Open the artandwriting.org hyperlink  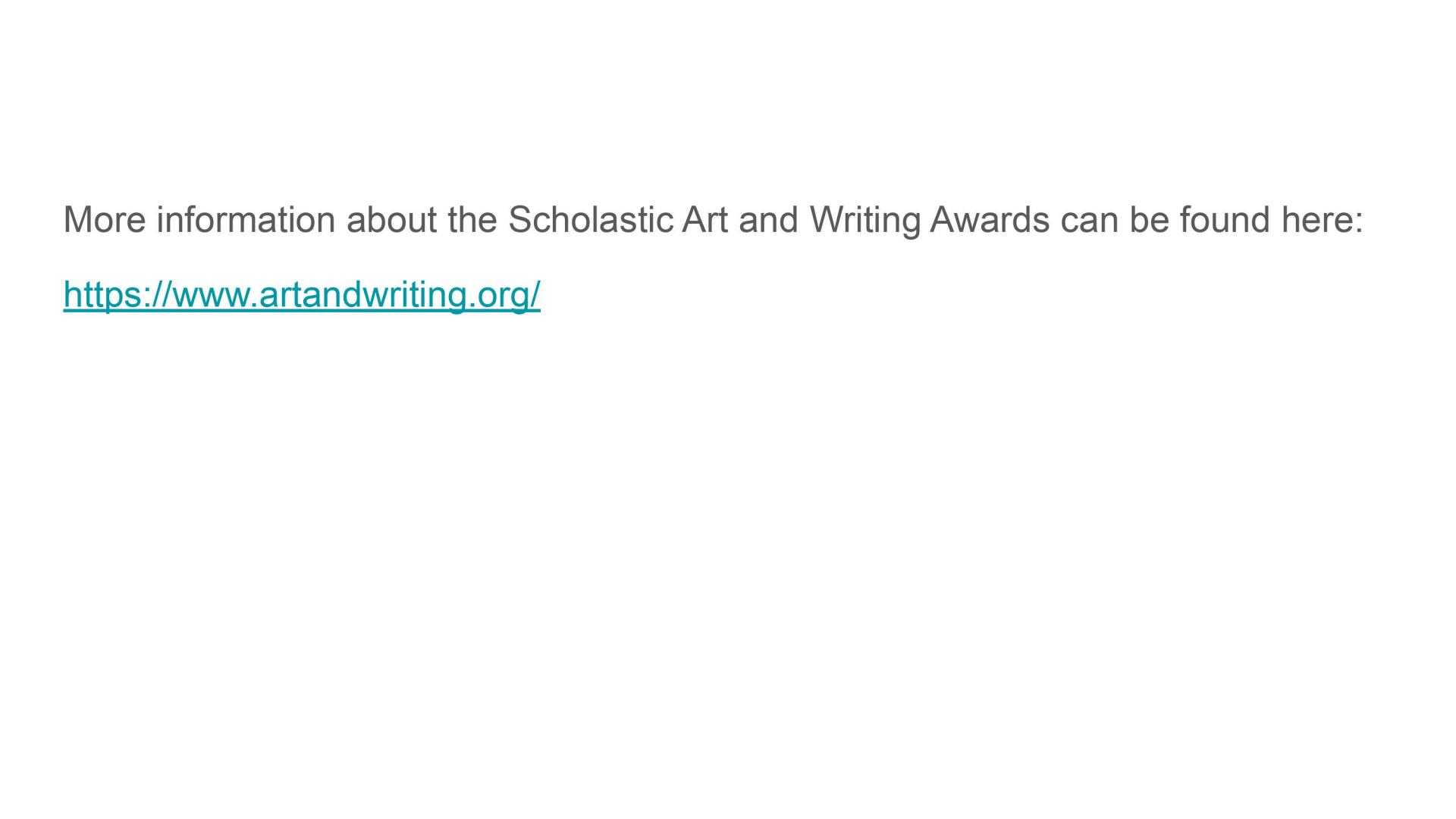(x=302, y=294)
